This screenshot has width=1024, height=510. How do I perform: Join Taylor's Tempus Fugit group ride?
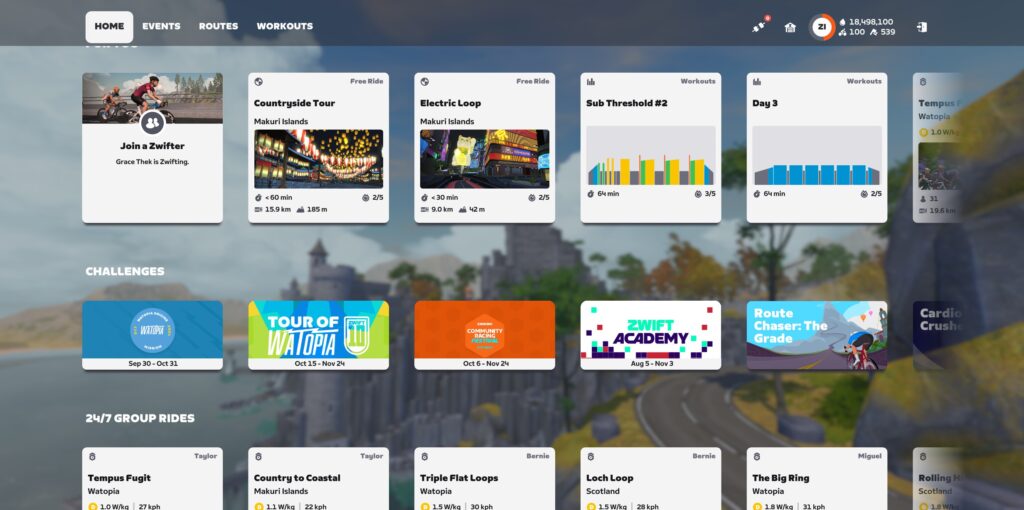[152, 479]
